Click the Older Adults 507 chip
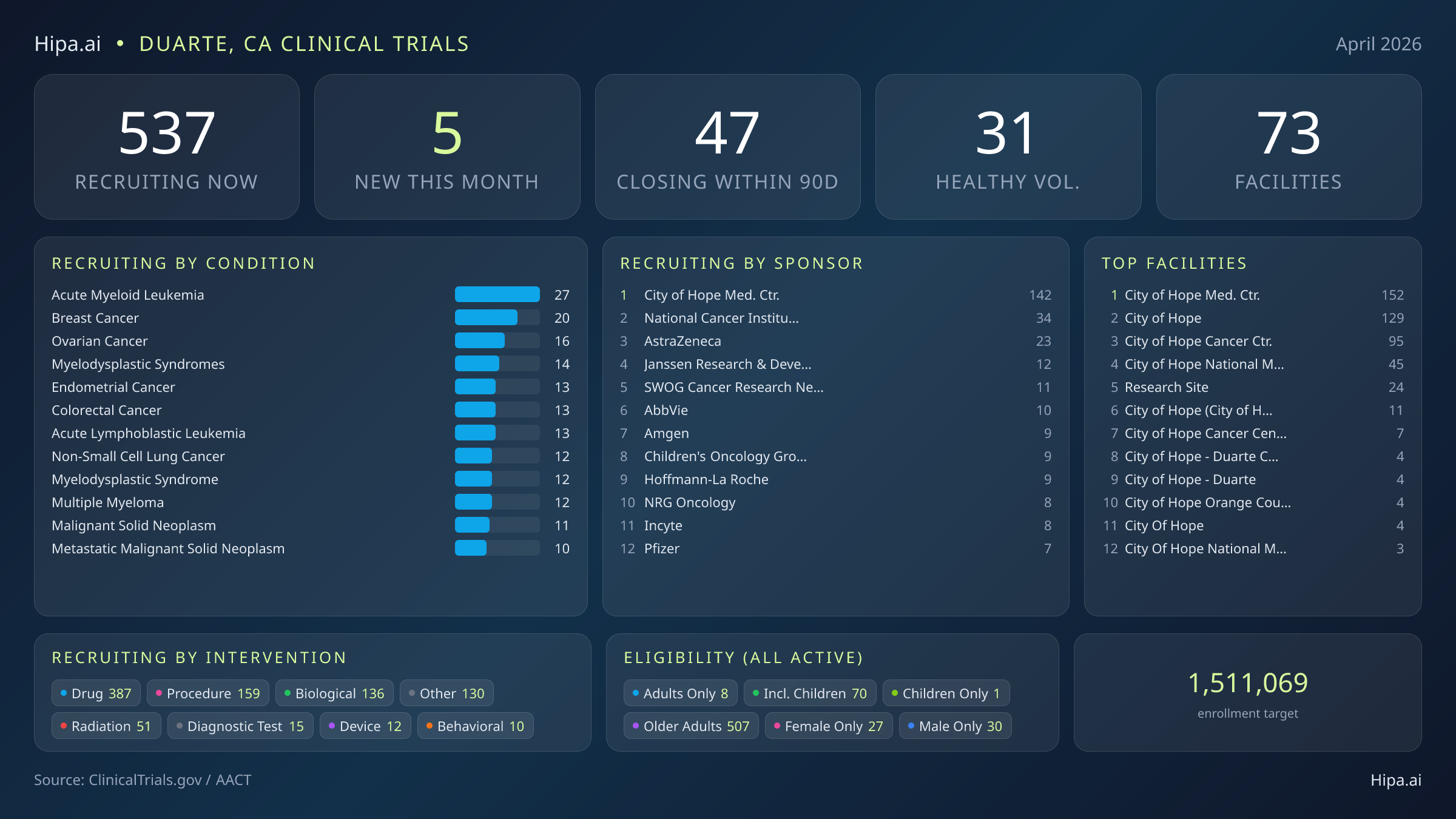Viewport: 1456px width, 819px height. pyautogui.click(x=691, y=726)
